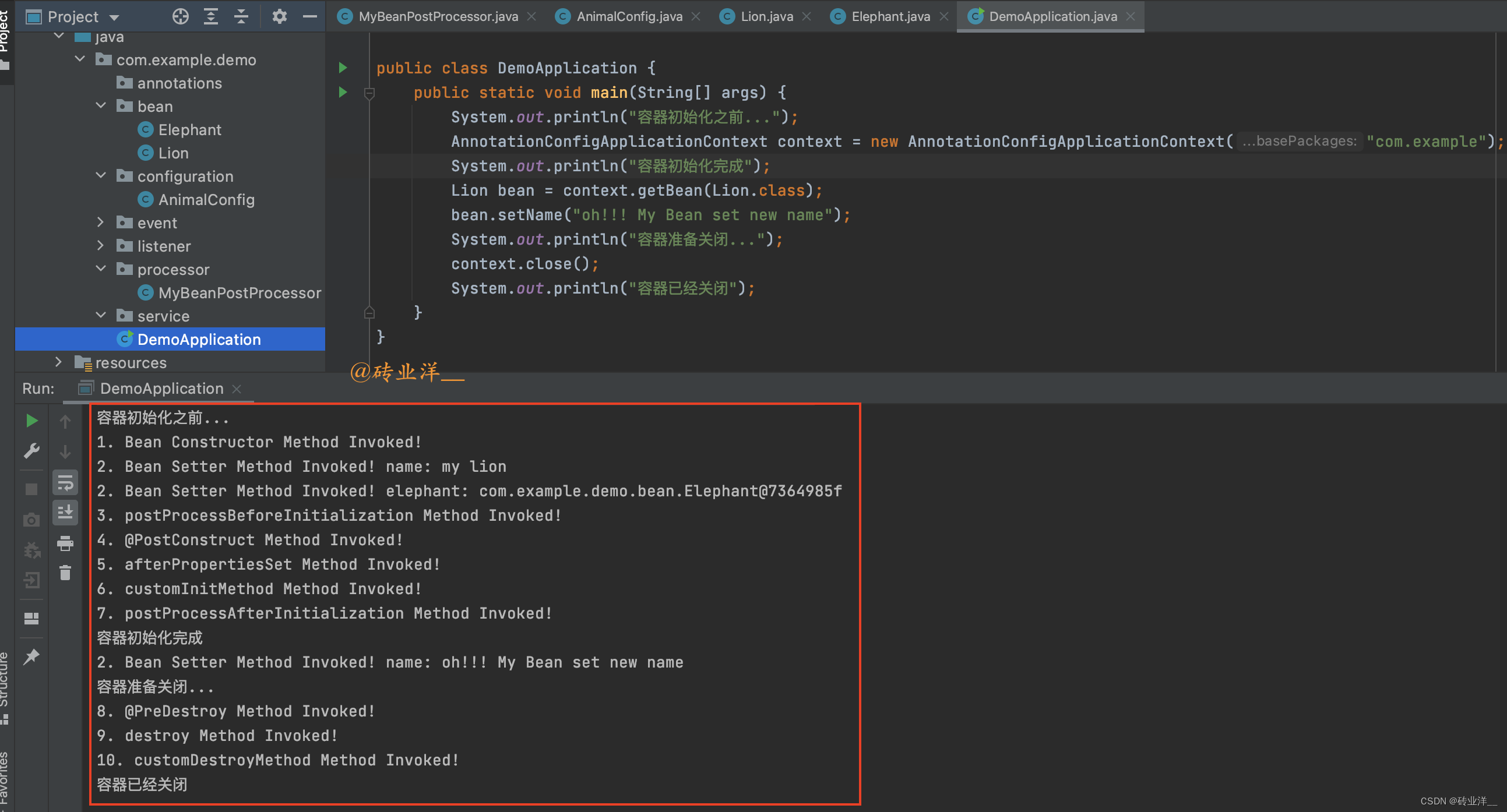Click the pin tab icon
The image size is (1507, 812).
click(31, 656)
